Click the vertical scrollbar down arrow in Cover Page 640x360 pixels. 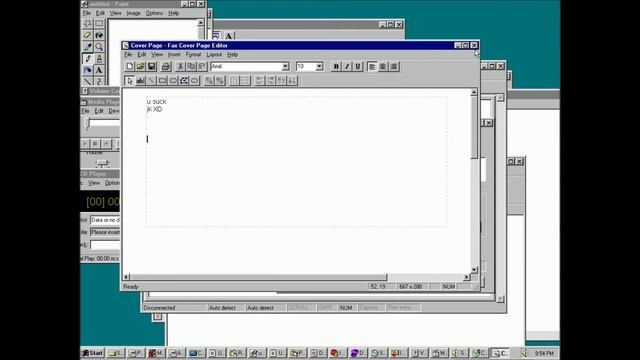pos(474,269)
